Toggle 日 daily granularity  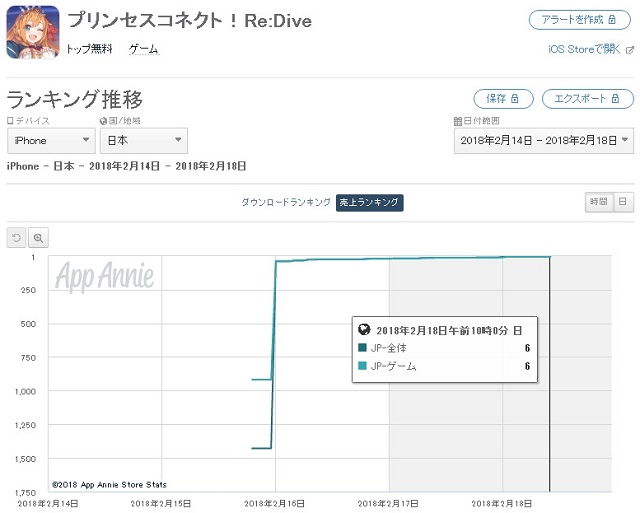[x=622, y=202]
